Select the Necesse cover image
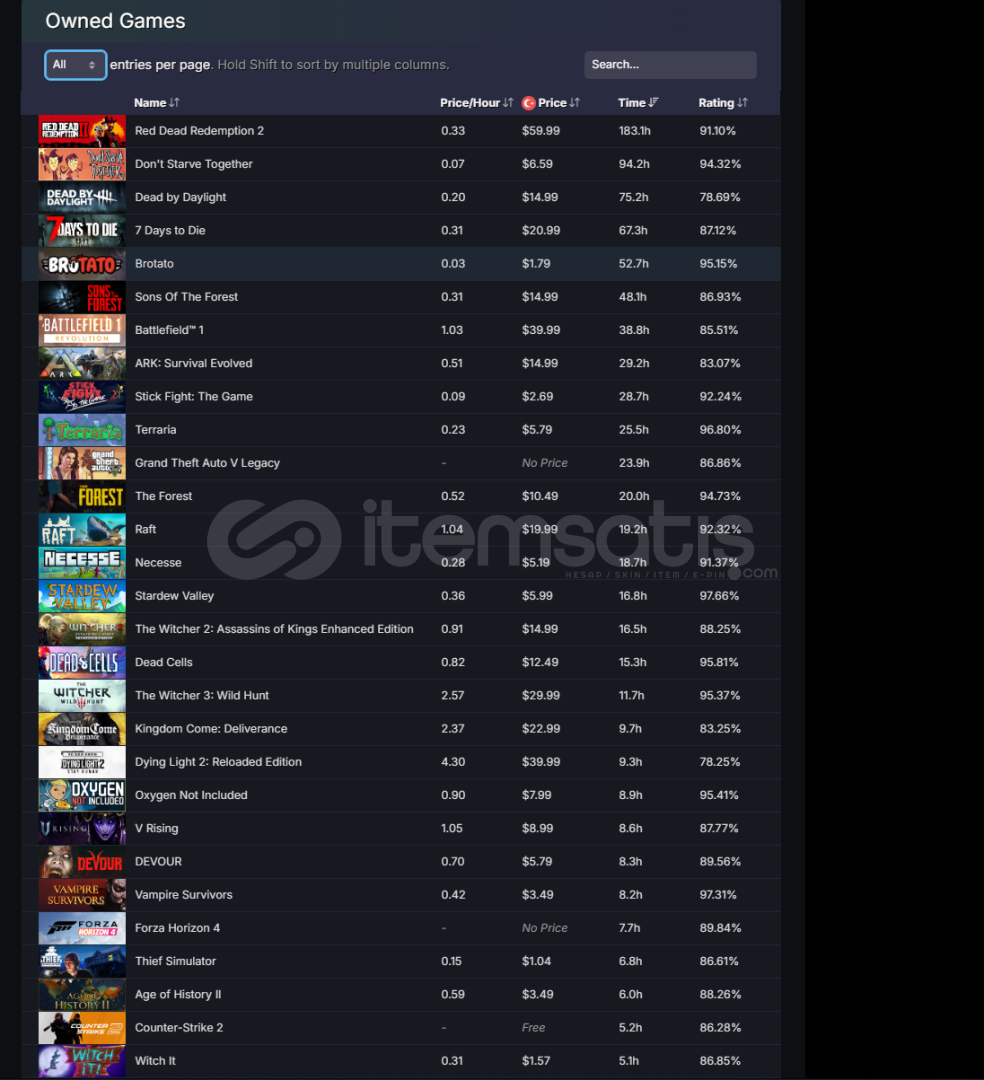 82,563
